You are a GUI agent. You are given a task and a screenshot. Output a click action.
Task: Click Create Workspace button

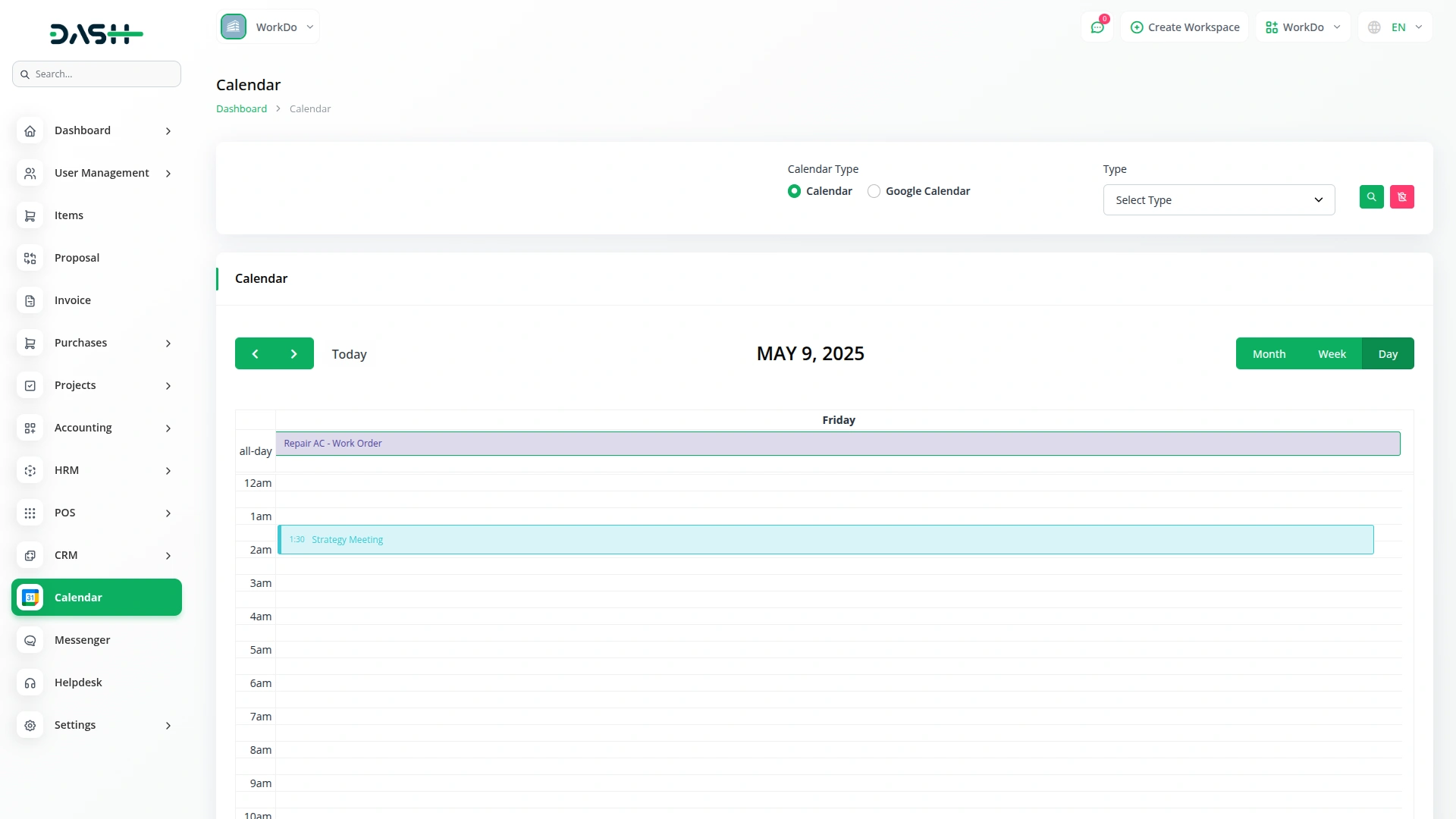tap(1185, 27)
